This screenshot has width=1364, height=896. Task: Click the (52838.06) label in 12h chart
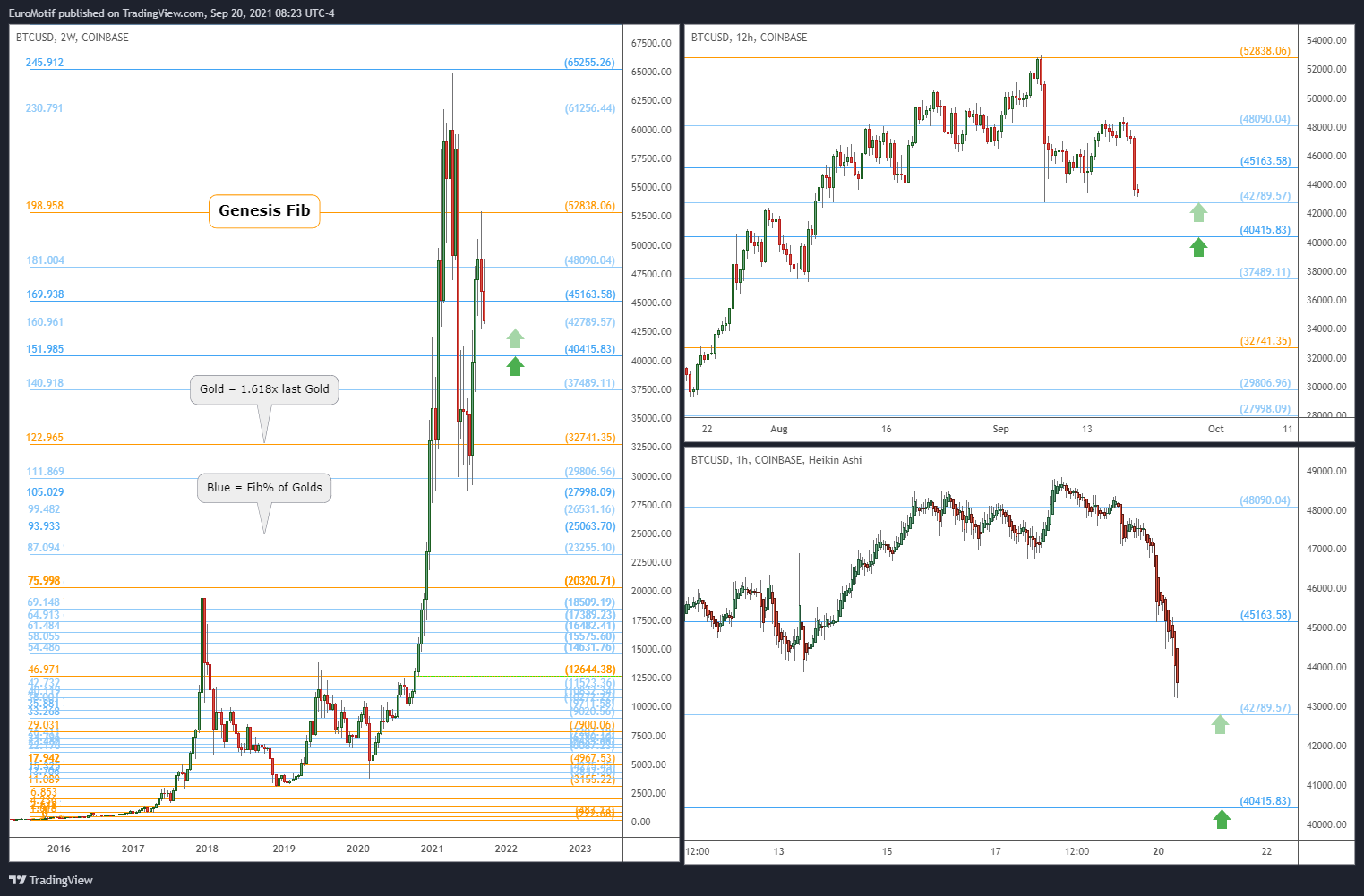pyautogui.click(x=1265, y=51)
